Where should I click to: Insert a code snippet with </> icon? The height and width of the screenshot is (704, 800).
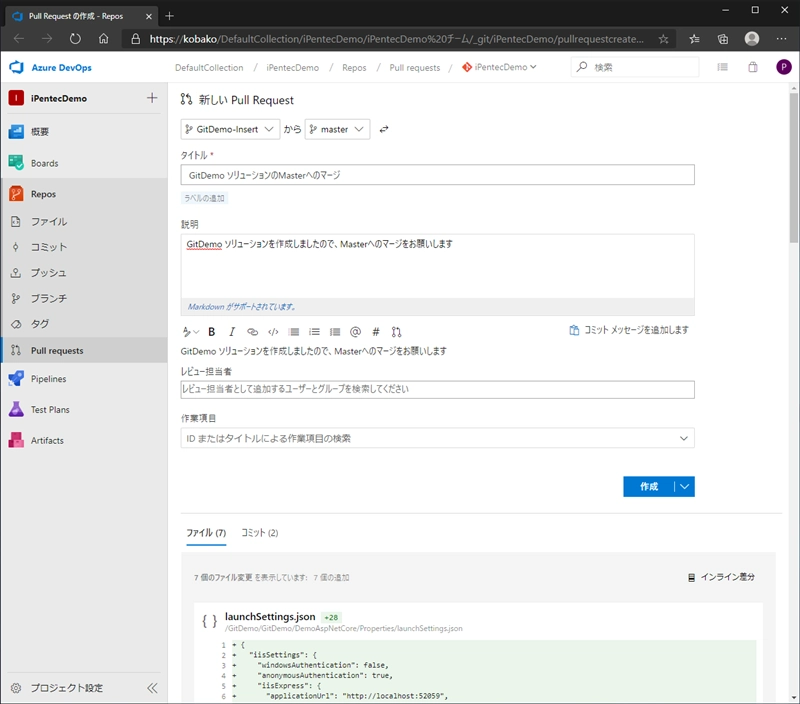273,332
